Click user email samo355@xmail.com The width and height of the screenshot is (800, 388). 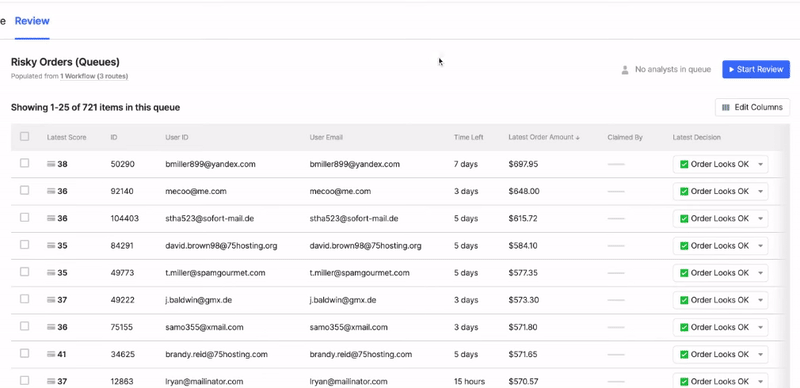click(x=348, y=327)
